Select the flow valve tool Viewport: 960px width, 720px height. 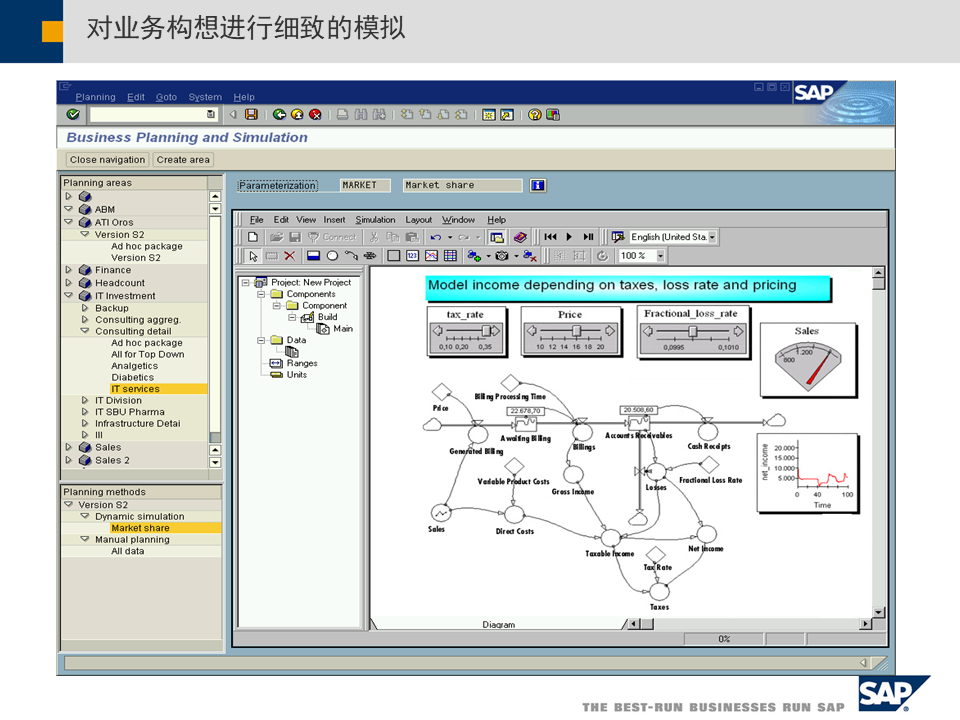pyautogui.click(x=370, y=256)
